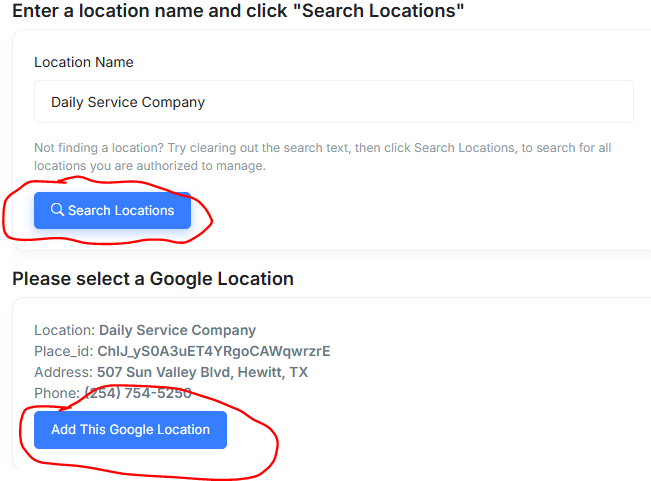Click the phone number (254) 754-5250
Viewport: 651px width, 481px height.
click(x=137, y=393)
